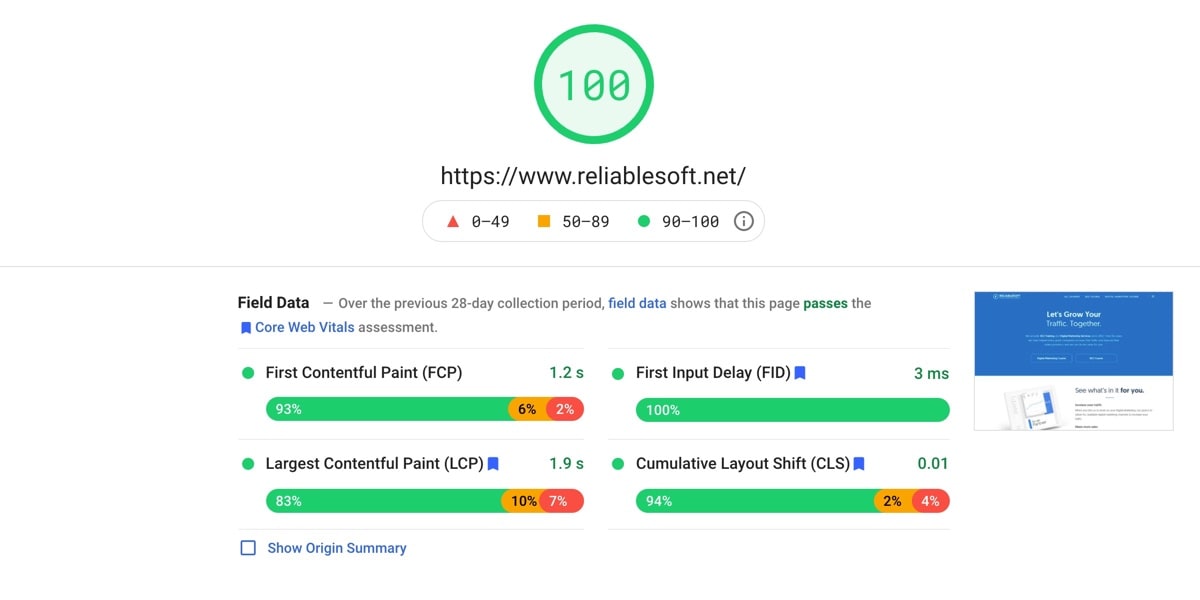
Task: Open the field data link
Action: coord(637,303)
